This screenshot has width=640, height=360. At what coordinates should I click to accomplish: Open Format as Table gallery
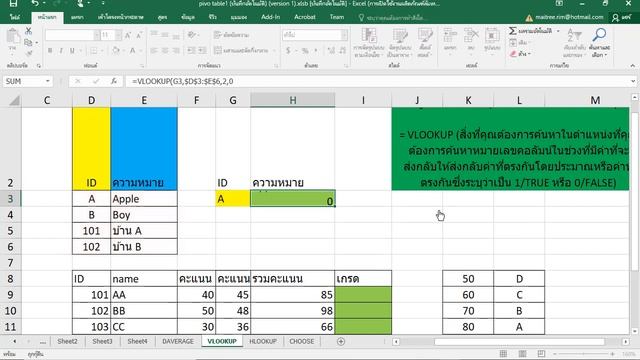pyautogui.click(x=400, y=42)
